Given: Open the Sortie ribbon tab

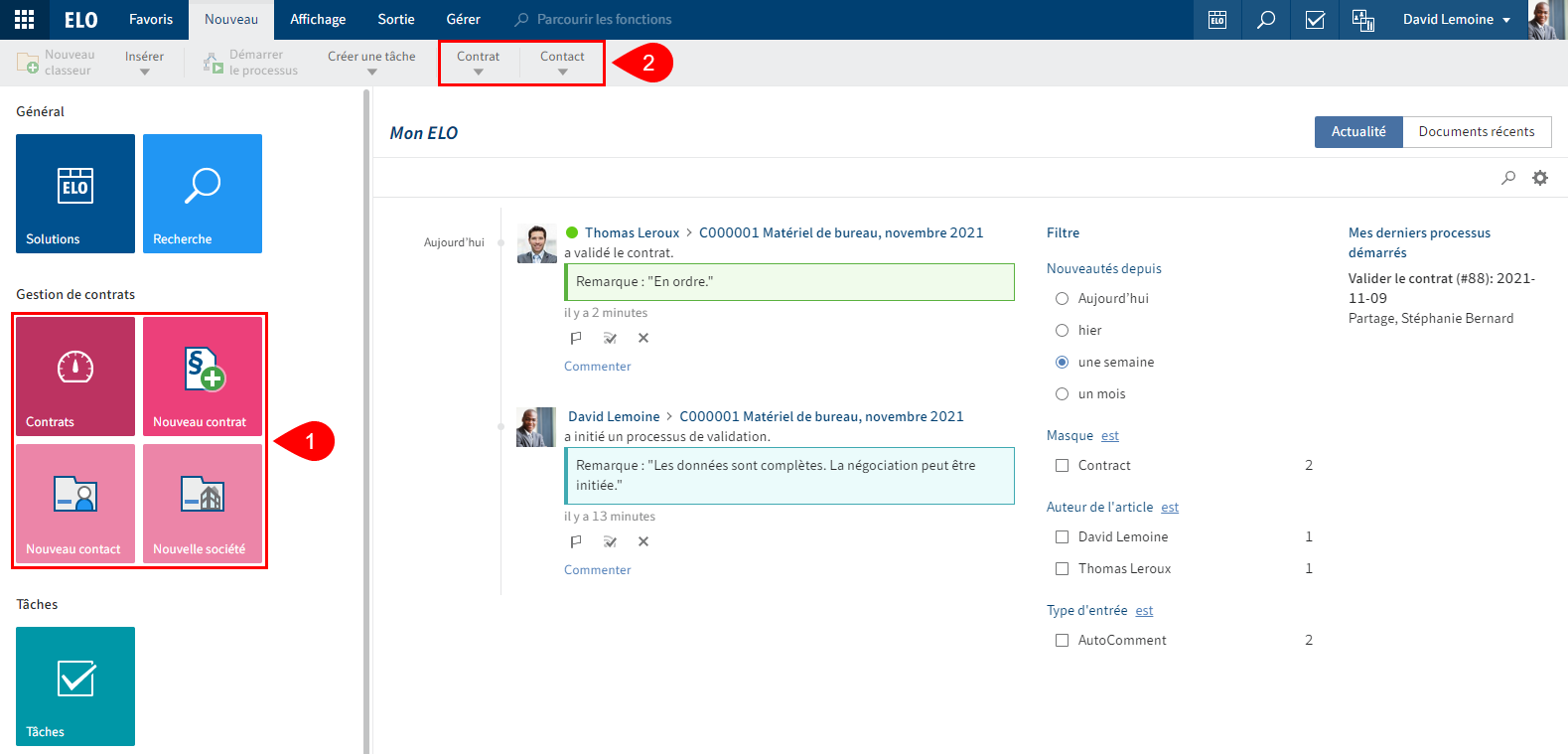Looking at the screenshot, I should click(396, 20).
